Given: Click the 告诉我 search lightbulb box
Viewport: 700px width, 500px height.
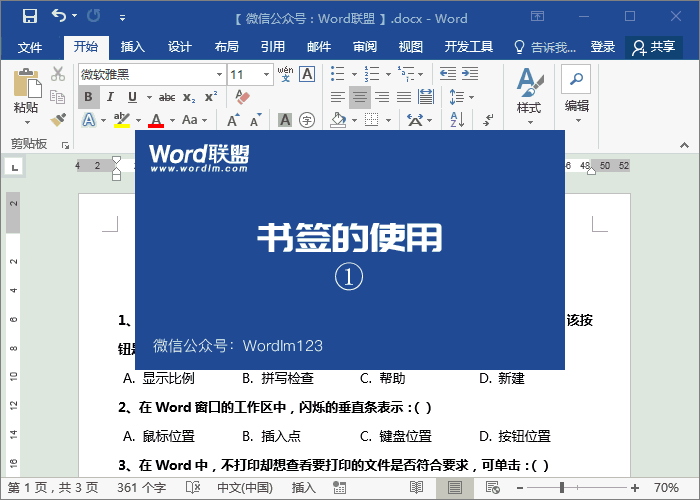Looking at the screenshot, I should pyautogui.click(x=545, y=47).
